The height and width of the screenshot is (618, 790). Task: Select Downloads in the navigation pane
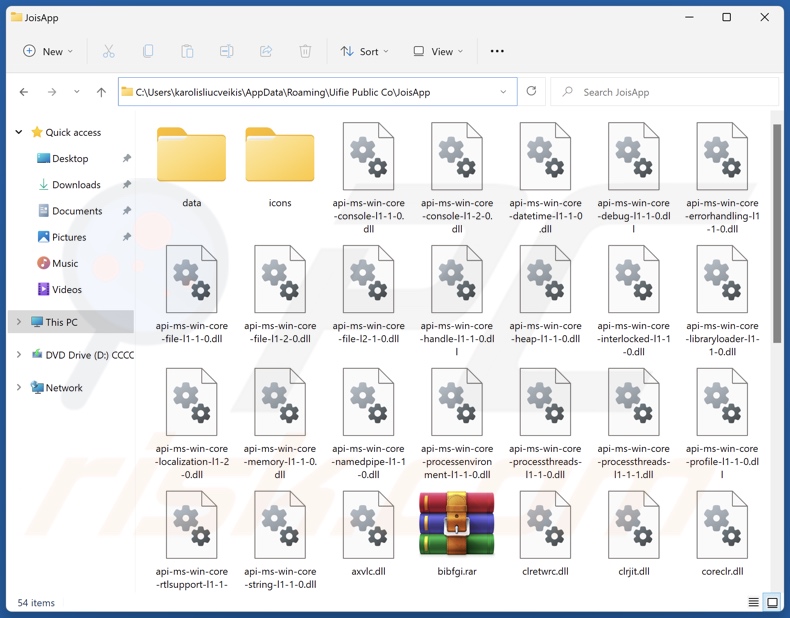pyautogui.click(x=76, y=185)
